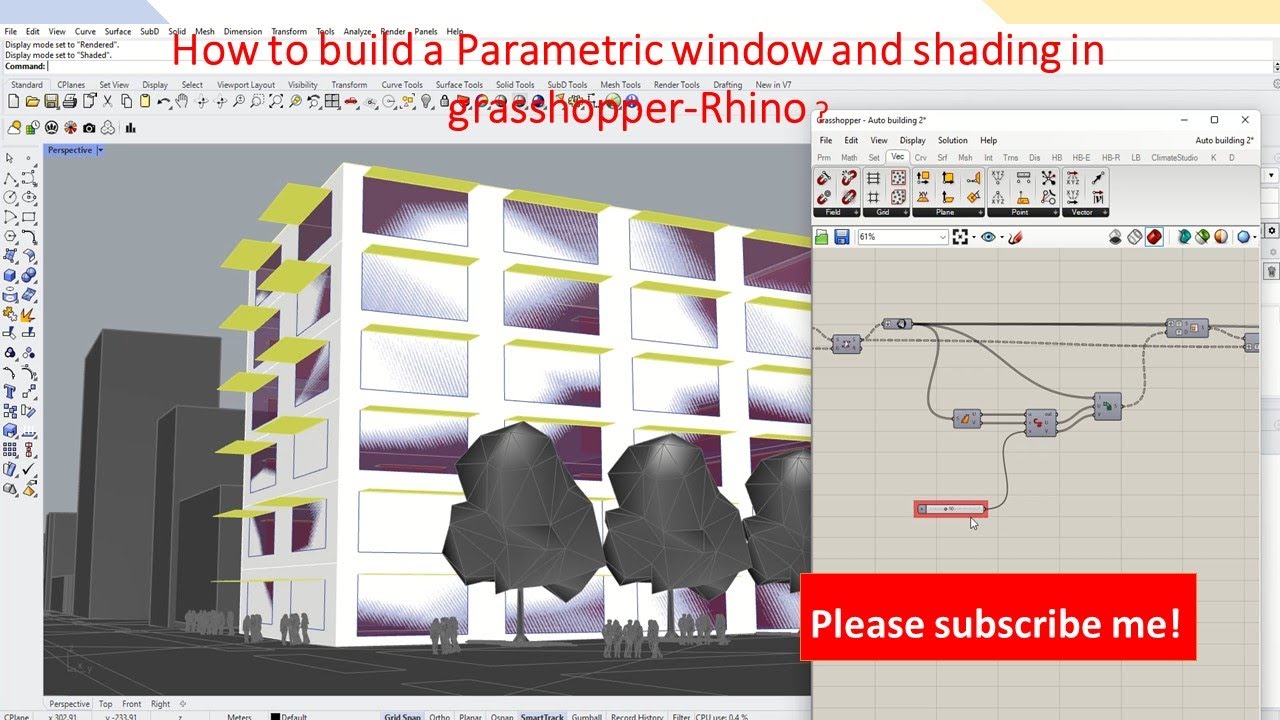The height and width of the screenshot is (720, 1280).
Task: Click the Grasshopper open file green folder icon
Action: click(821, 237)
